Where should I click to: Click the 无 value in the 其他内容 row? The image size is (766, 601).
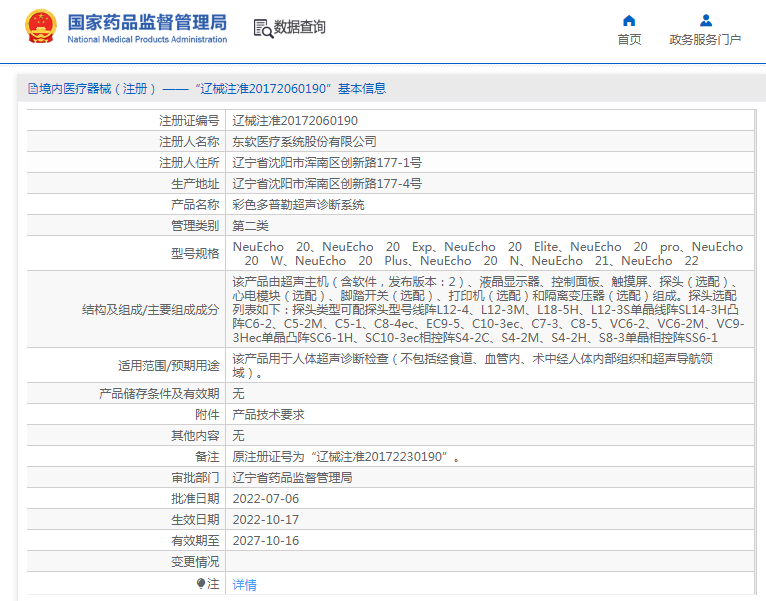pos(238,436)
